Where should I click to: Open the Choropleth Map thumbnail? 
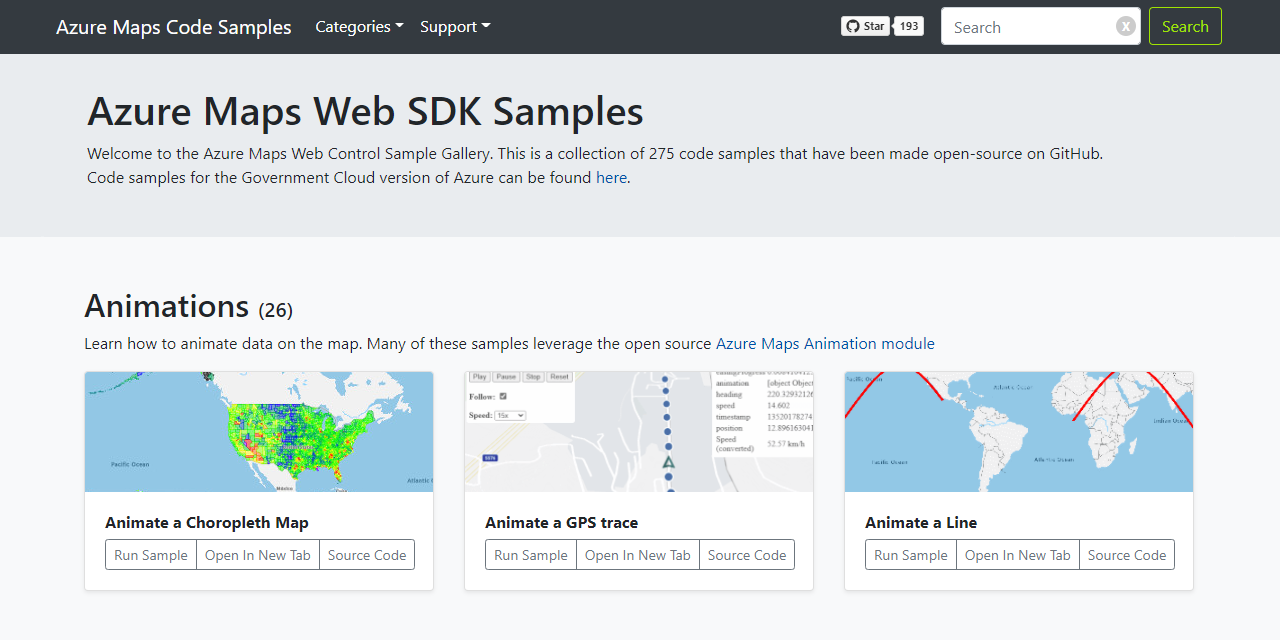[x=259, y=432]
